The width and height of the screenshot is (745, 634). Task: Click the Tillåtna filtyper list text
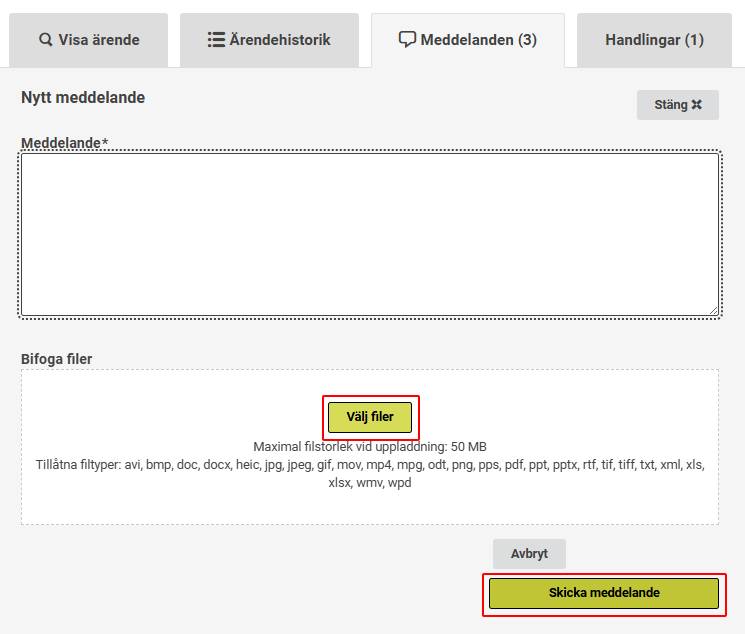pos(369,466)
